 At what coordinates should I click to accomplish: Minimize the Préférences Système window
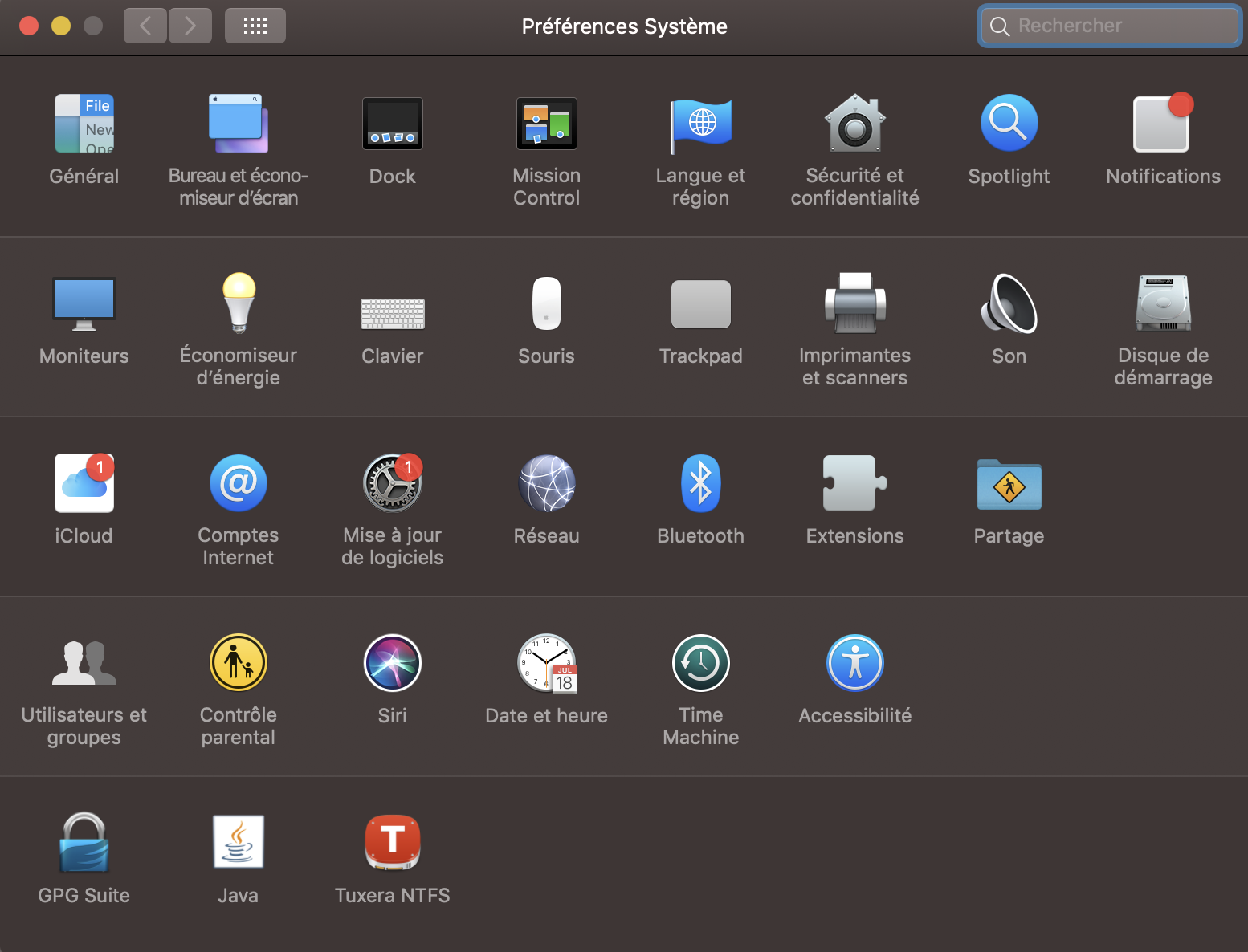click(x=61, y=26)
